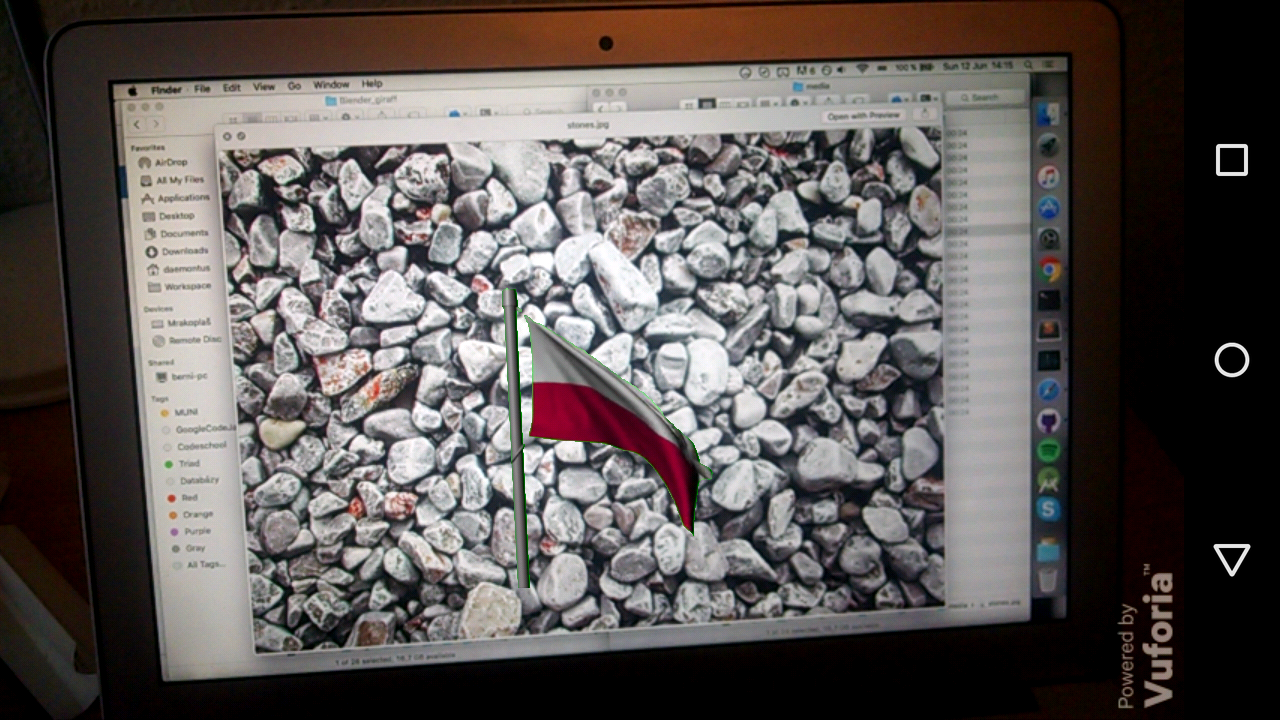The image size is (1280, 720).
Task: Open the Help menu
Action: pyautogui.click(x=372, y=84)
